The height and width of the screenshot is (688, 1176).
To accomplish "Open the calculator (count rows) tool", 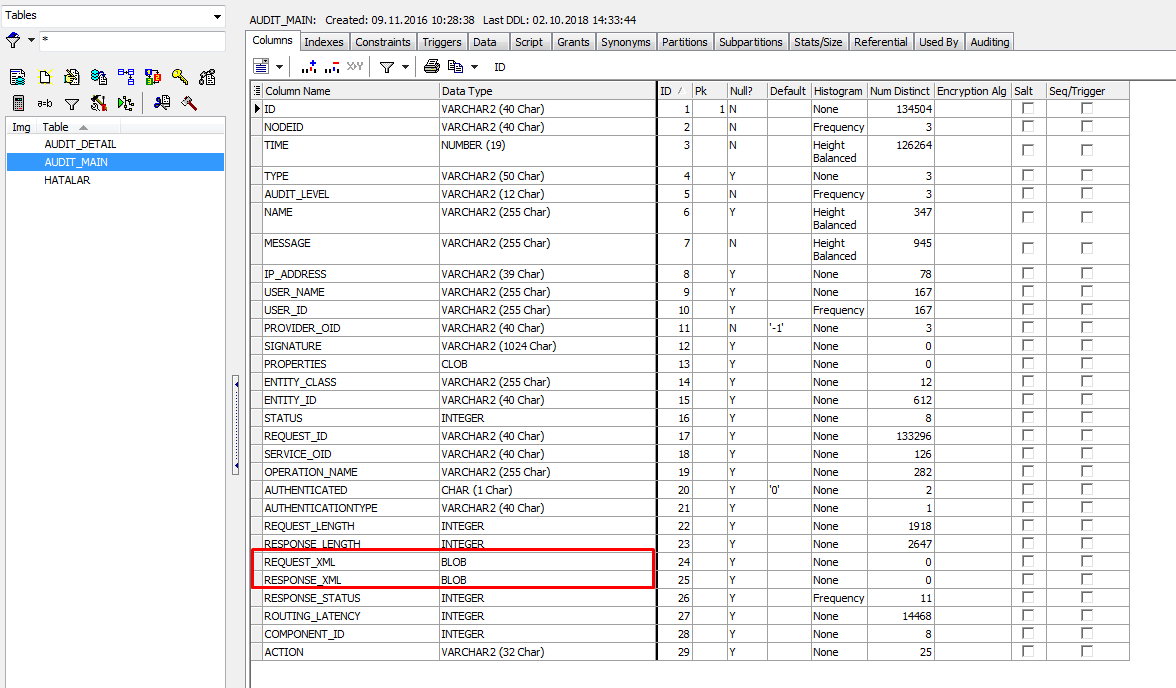I will pyautogui.click(x=18, y=103).
